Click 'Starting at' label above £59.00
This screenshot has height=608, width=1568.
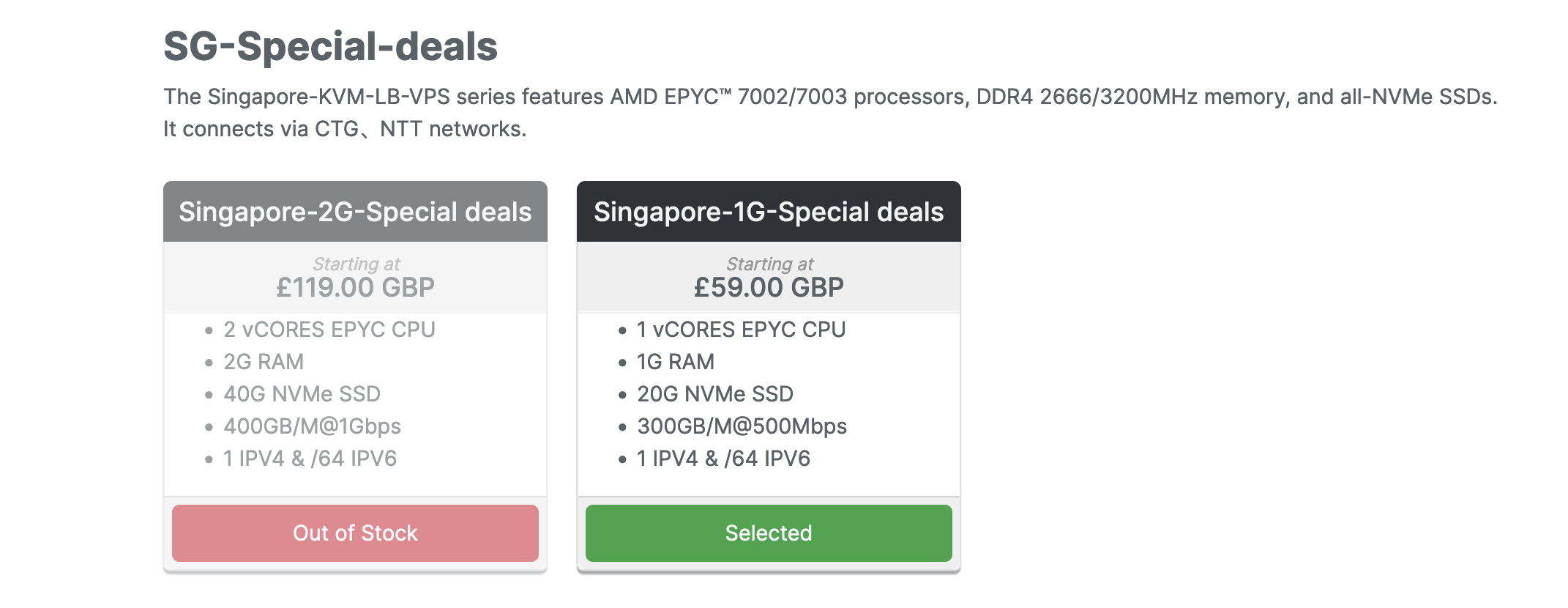769,264
